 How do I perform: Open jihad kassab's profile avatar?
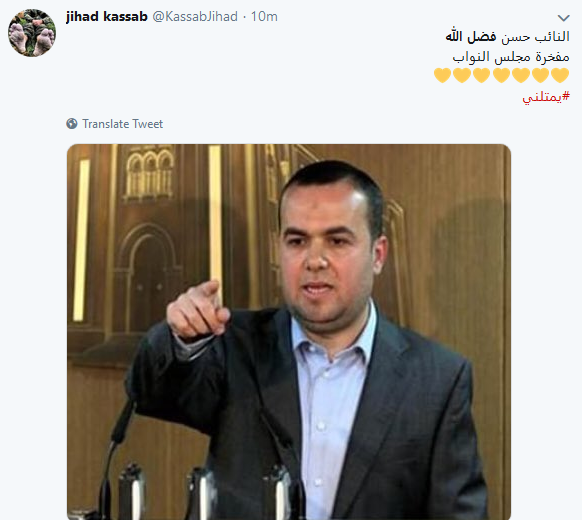tap(32, 33)
